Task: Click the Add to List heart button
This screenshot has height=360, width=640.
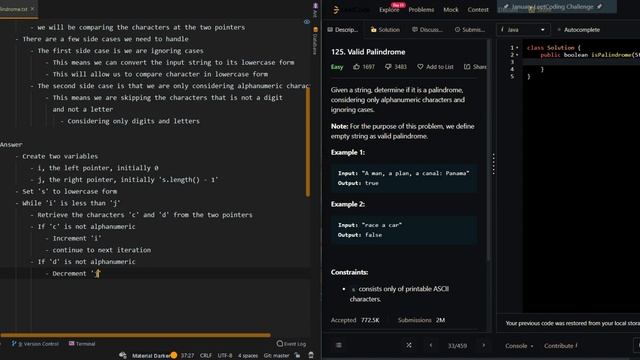Action: 435,67
